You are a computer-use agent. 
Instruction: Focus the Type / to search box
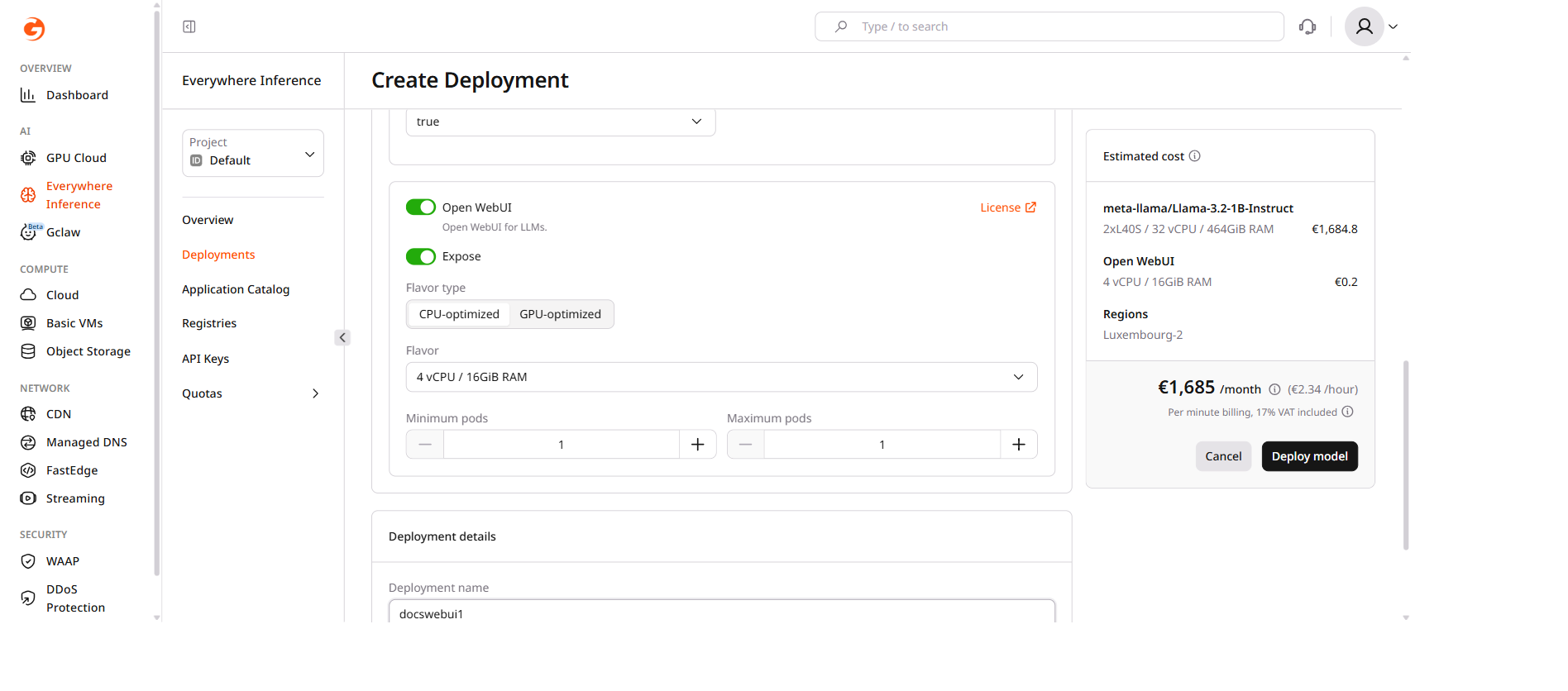point(1049,26)
